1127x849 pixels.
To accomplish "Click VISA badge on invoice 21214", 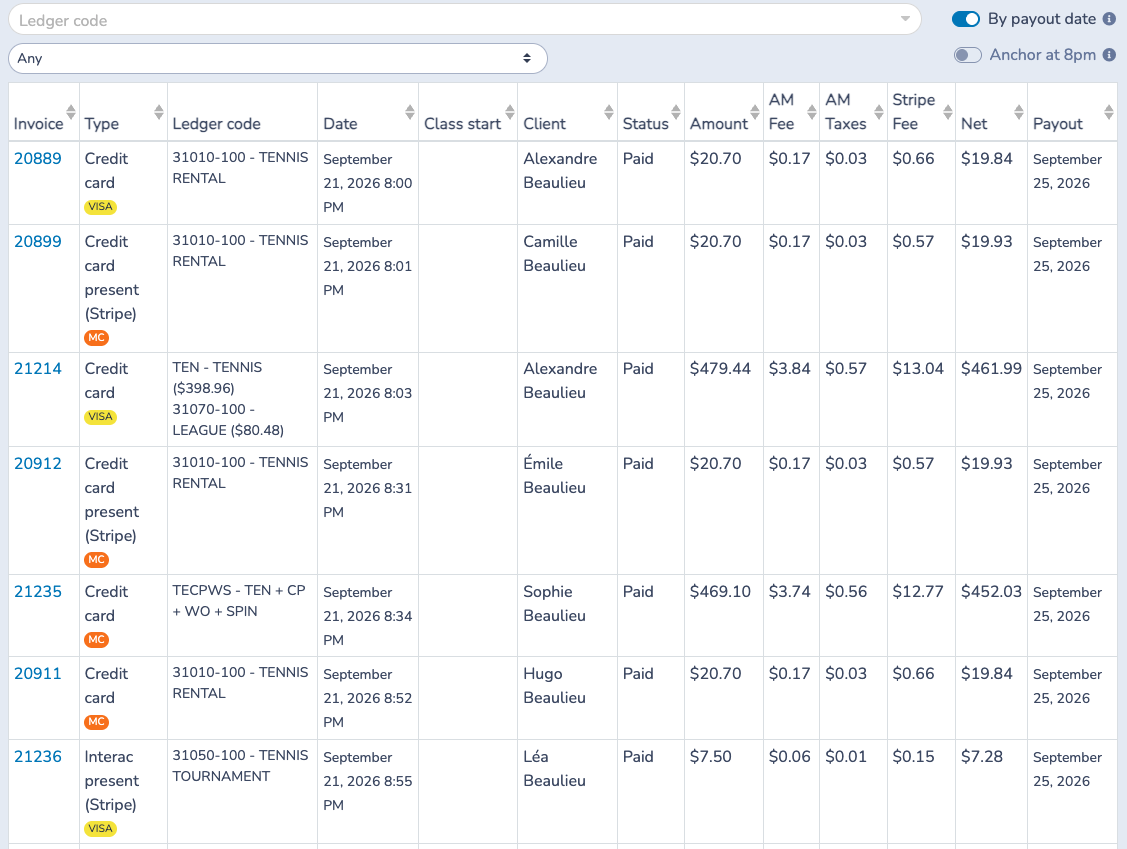I will coord(101,417).
